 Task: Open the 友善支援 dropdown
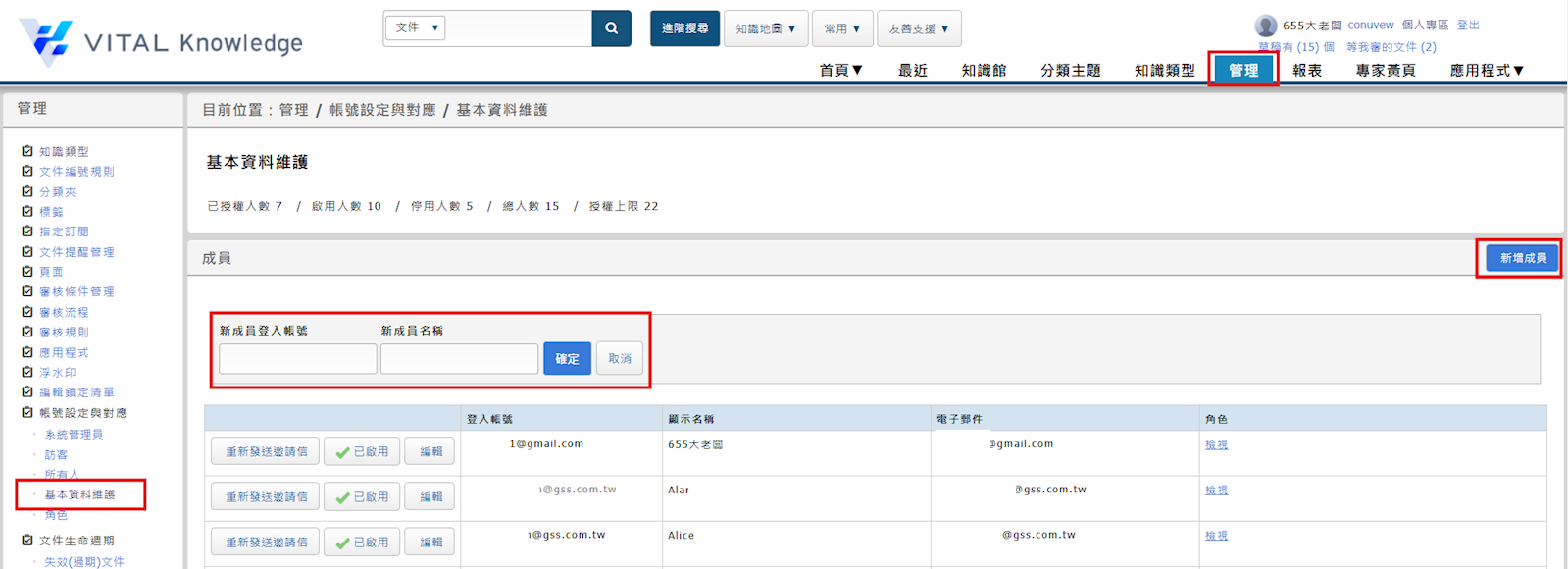(x=918, y=28)
